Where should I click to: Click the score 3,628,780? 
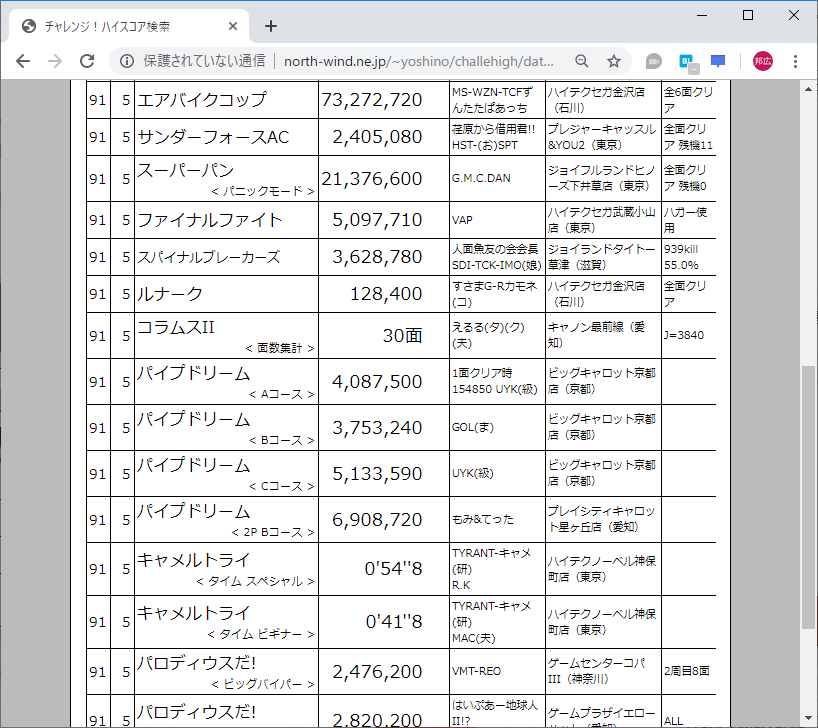point(377,257)
